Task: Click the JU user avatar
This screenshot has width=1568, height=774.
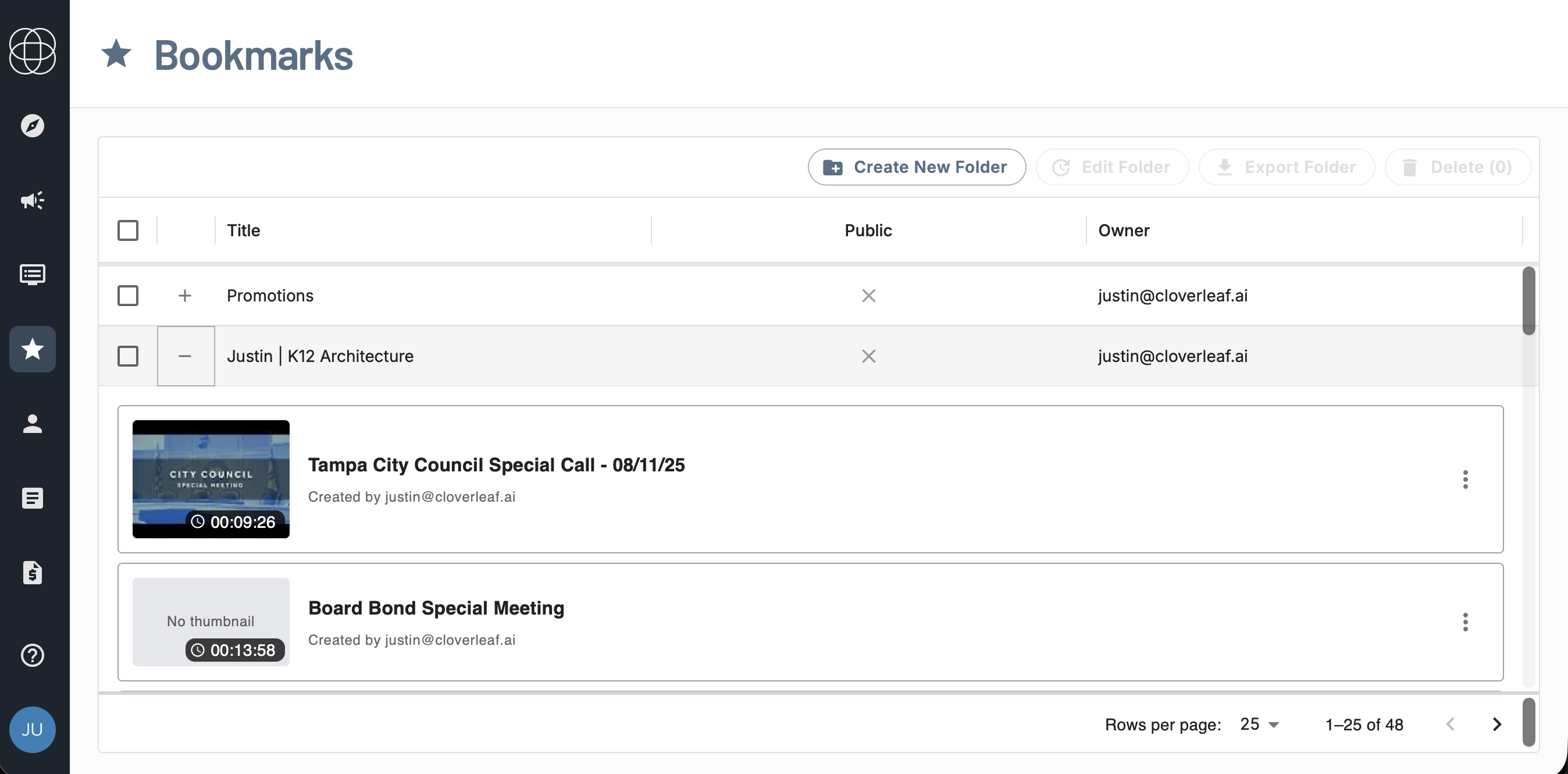Action: coord(32,729)
